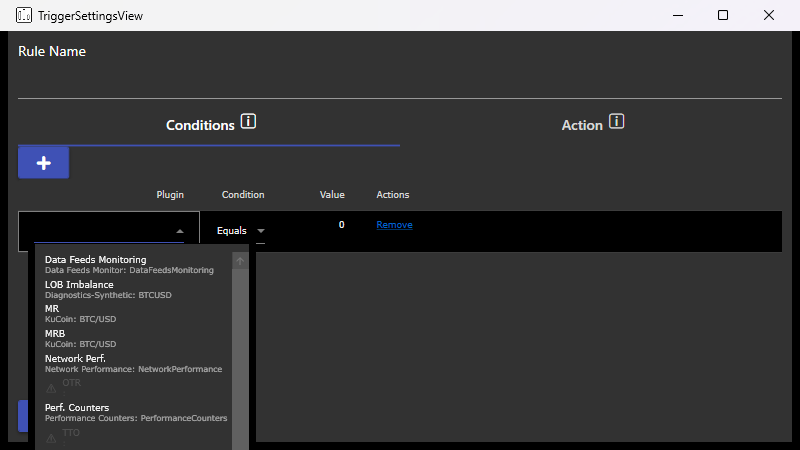Viewport: 800px width, 450px height.
Task: Add a condition with the plus button
Action: 43,163
